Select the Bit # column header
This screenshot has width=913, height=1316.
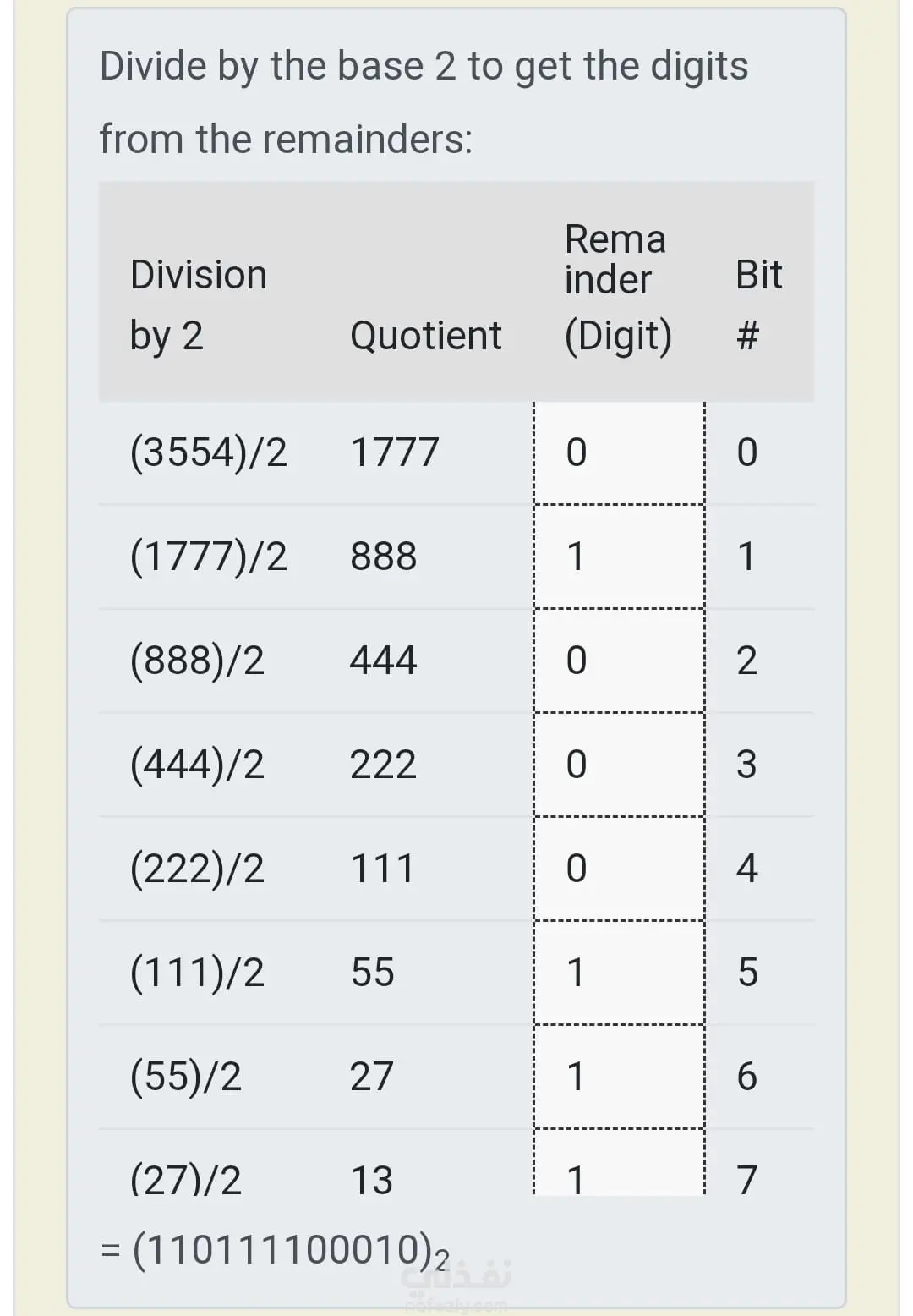pos(758,304)
